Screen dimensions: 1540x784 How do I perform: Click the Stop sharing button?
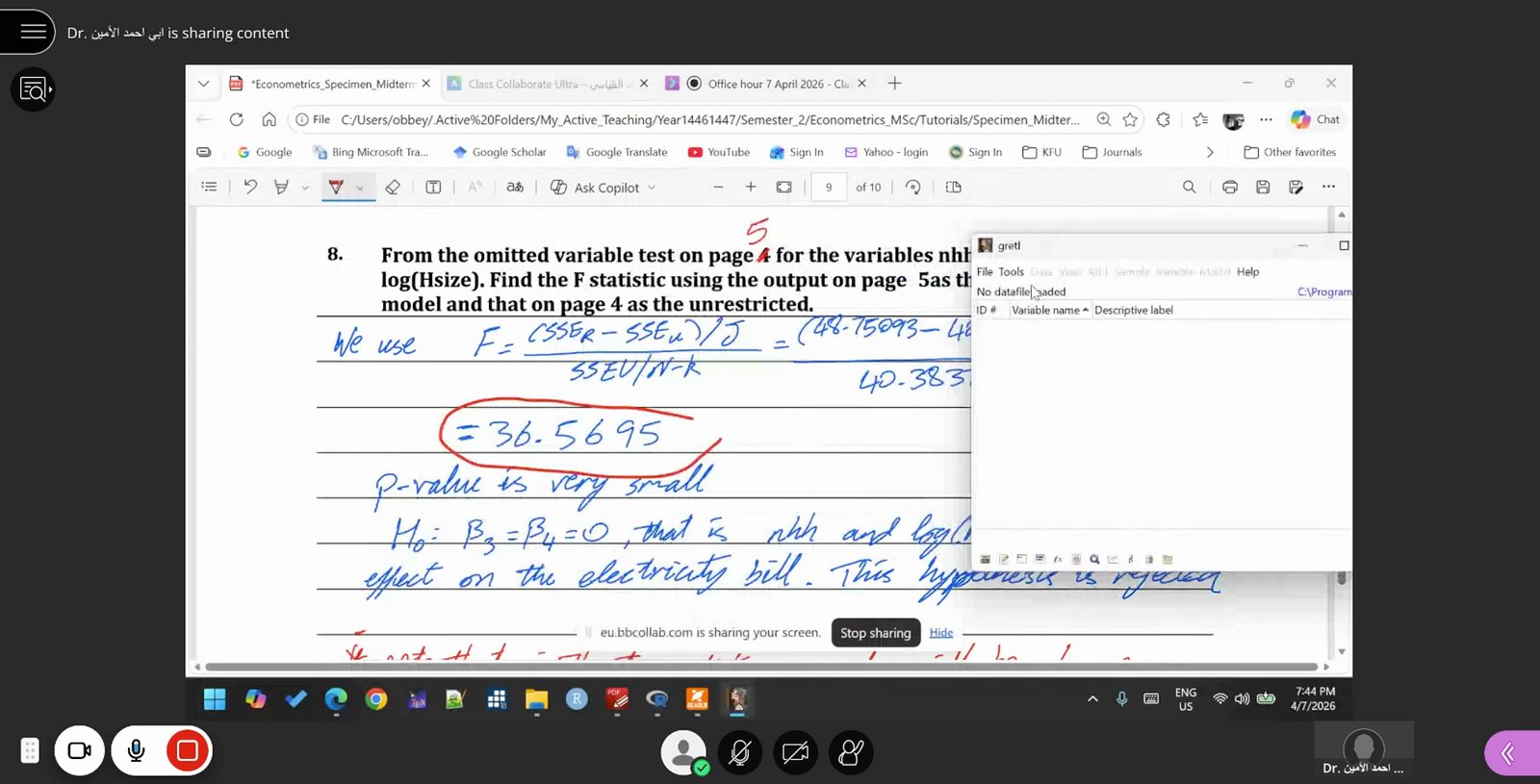[x=875, y=633]
